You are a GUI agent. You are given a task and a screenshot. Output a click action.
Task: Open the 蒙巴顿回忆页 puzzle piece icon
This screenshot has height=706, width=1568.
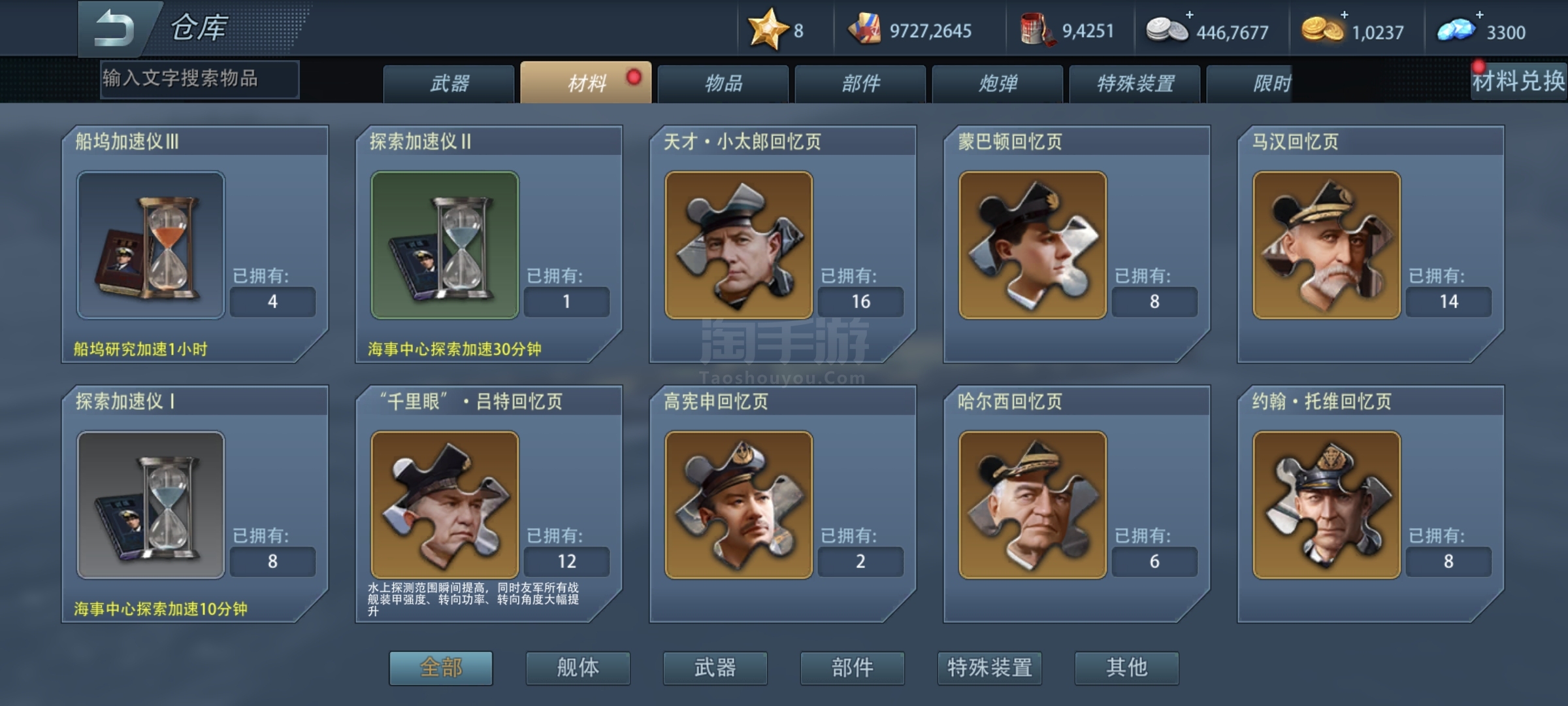pyautogui.click(x=1033, y=245)
